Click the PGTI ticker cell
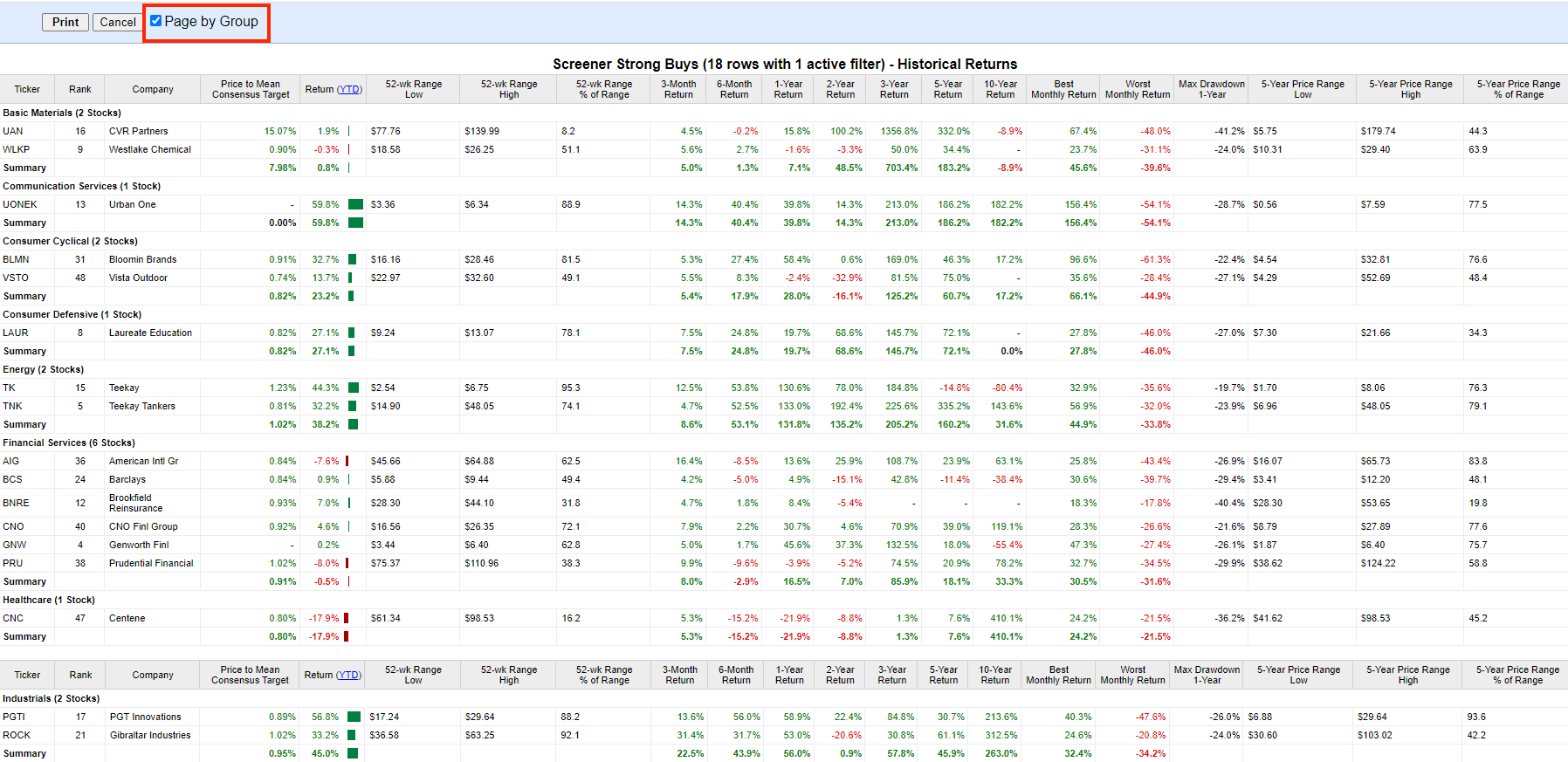The height and width of the screenshot is (762, 1568). click(14, 717)
